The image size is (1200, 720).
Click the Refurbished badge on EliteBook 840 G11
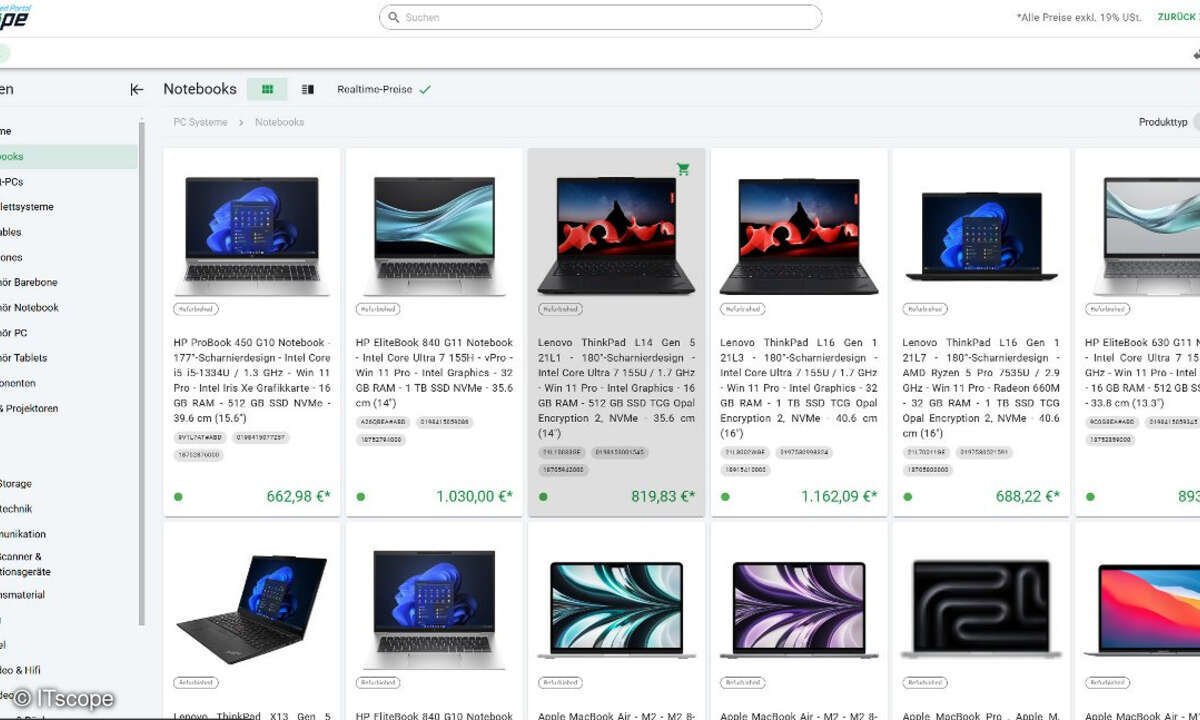pos(378,309)
